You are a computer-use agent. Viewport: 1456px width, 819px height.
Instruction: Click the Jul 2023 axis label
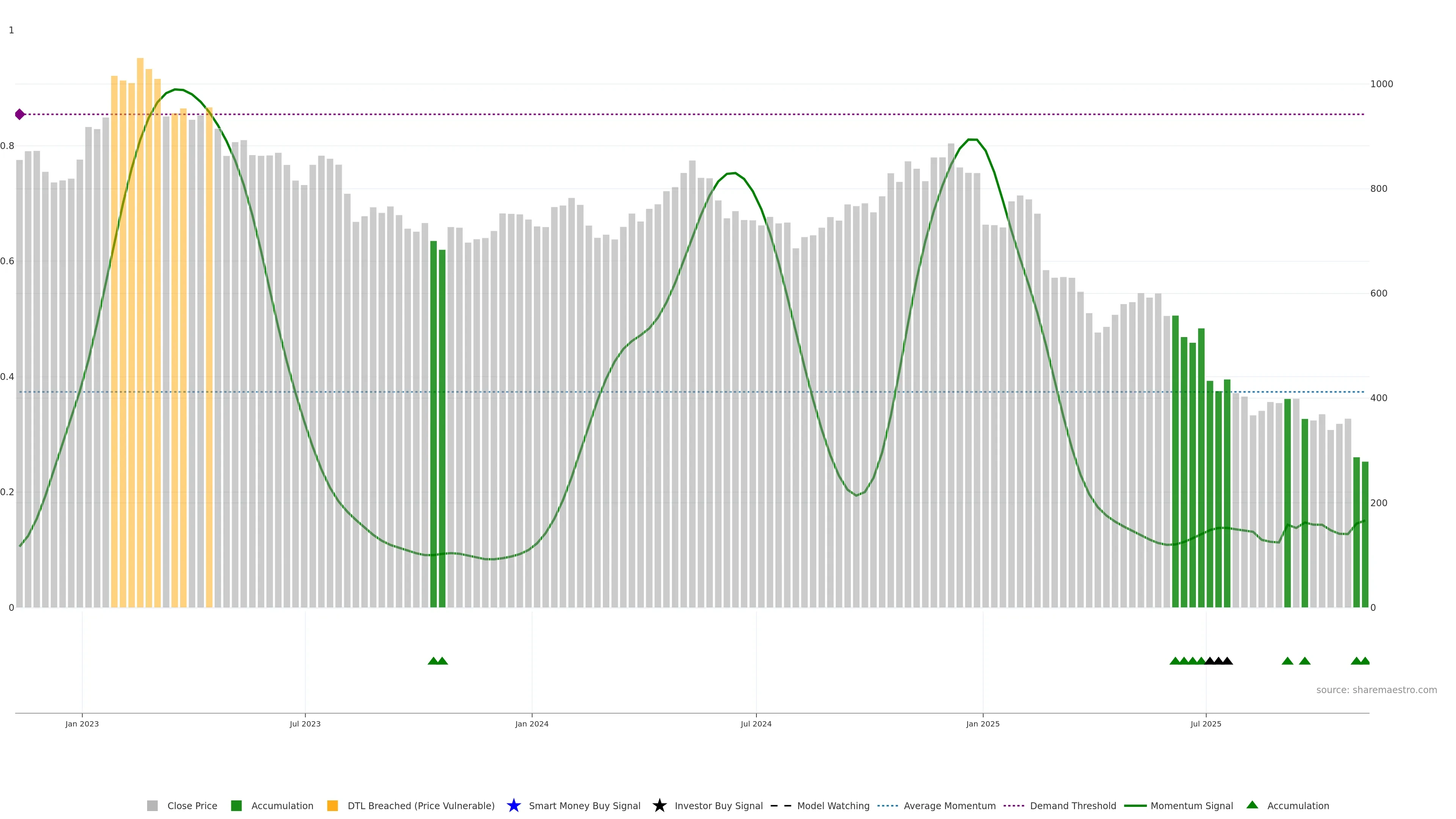[x=304, y=723]
